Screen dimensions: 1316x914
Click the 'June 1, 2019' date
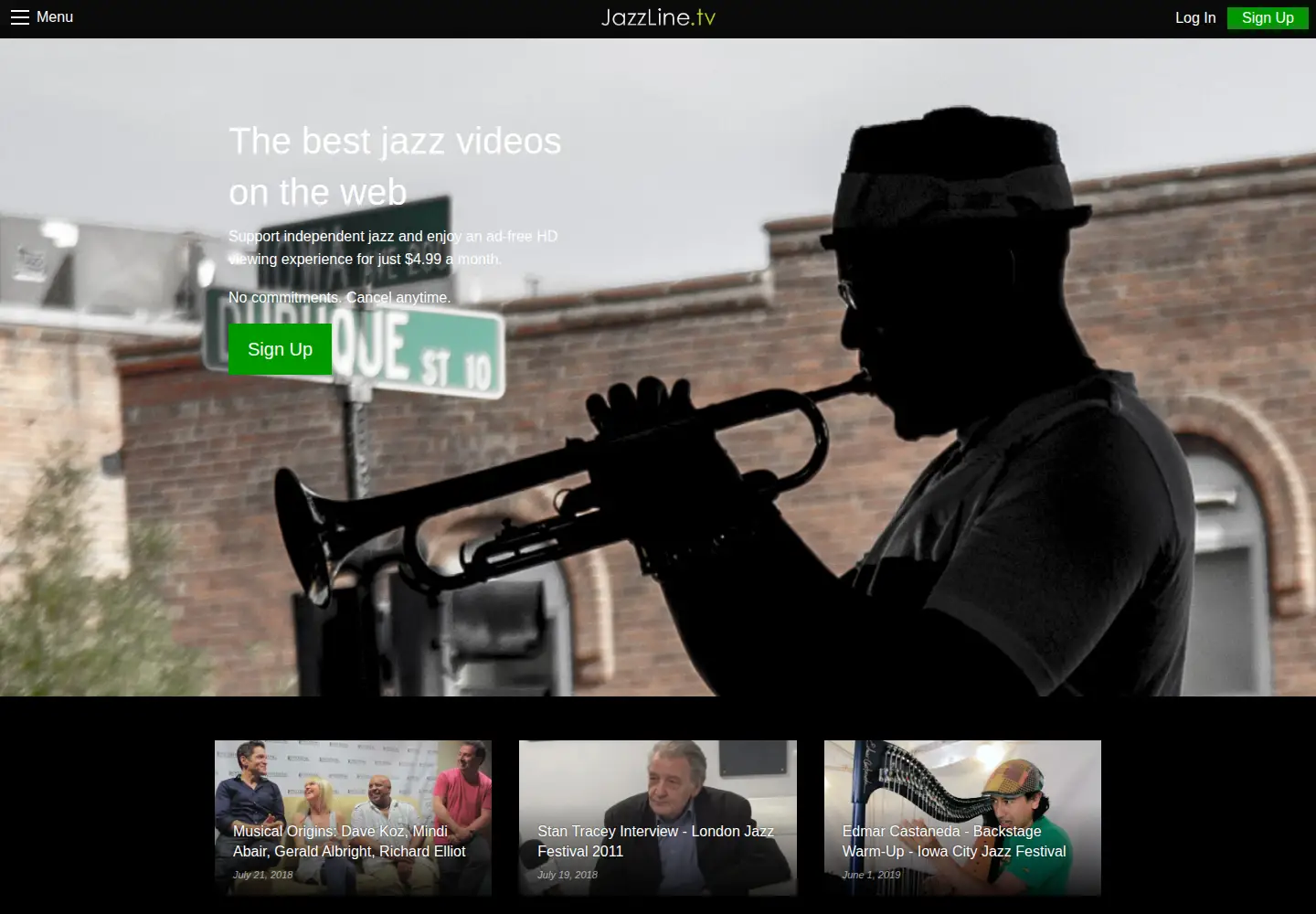(x=871, y=875)
